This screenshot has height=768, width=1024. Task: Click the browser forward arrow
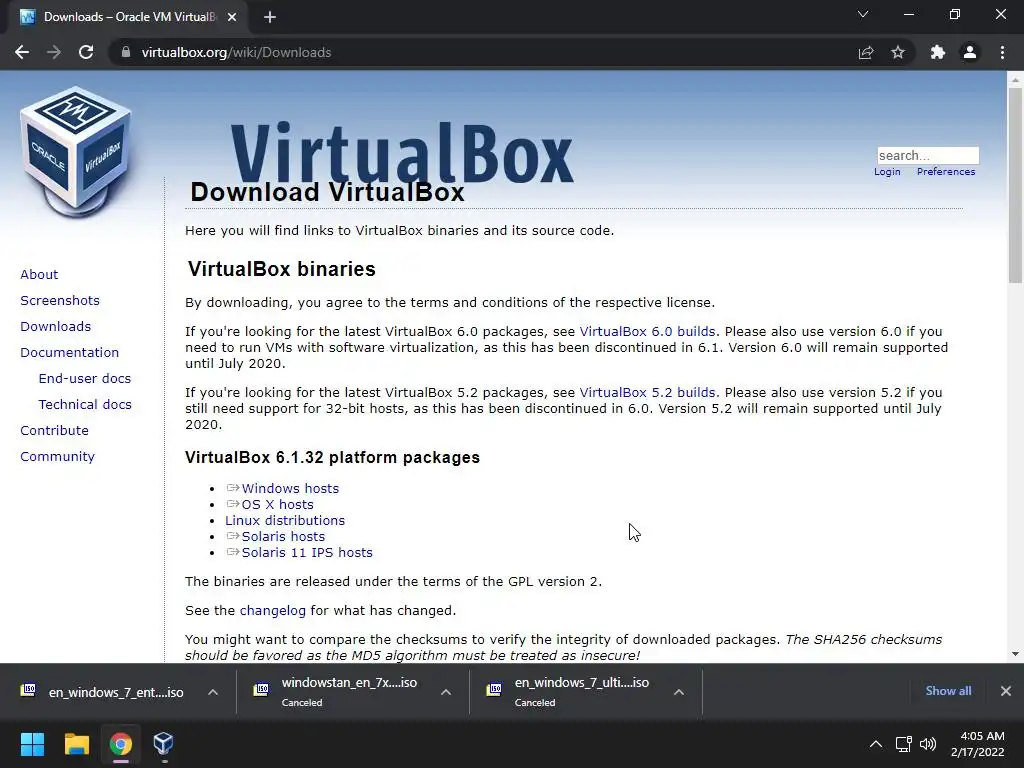[x=54, y=52]
